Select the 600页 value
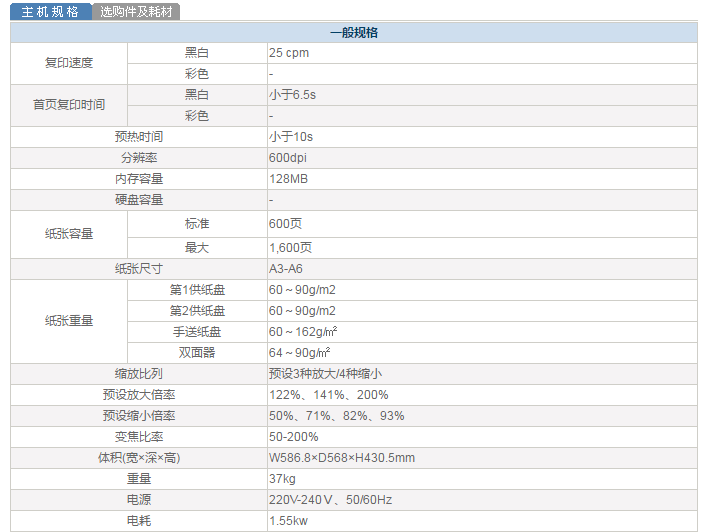Image resolution: width=710 pixels, height=532 pixels. pos(285,224)
